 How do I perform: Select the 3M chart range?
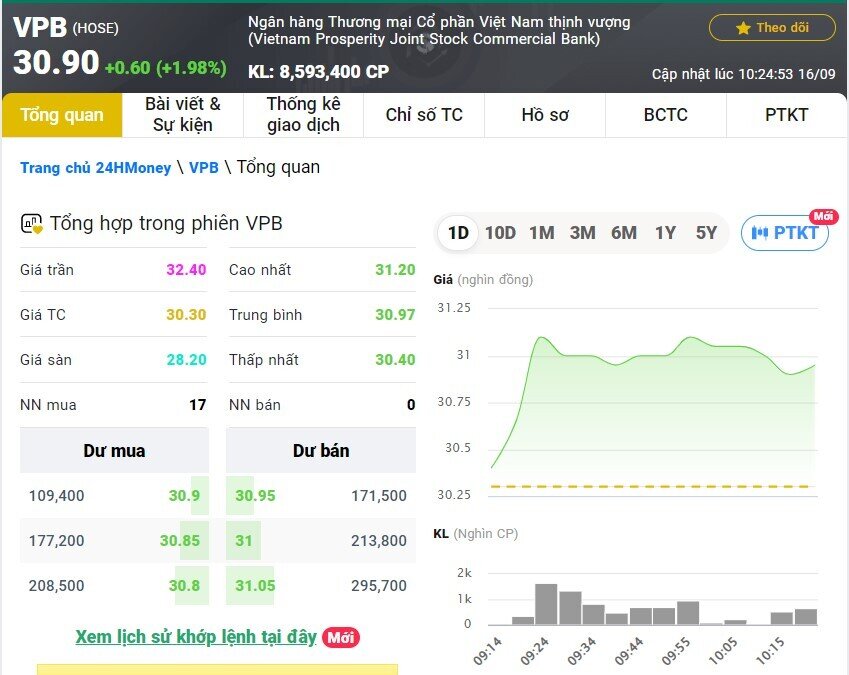[583, 233]
